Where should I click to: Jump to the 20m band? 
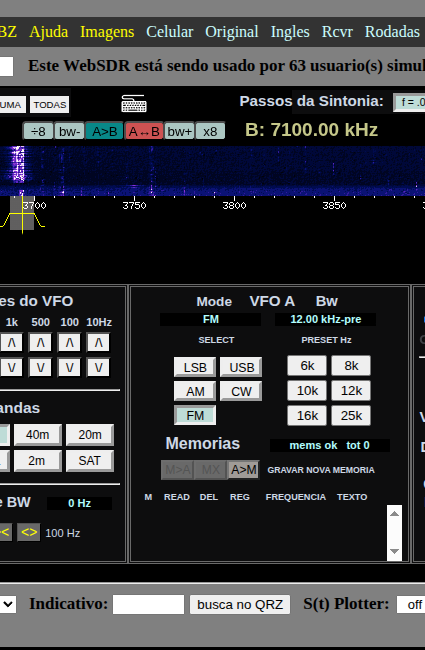[90, 434]
